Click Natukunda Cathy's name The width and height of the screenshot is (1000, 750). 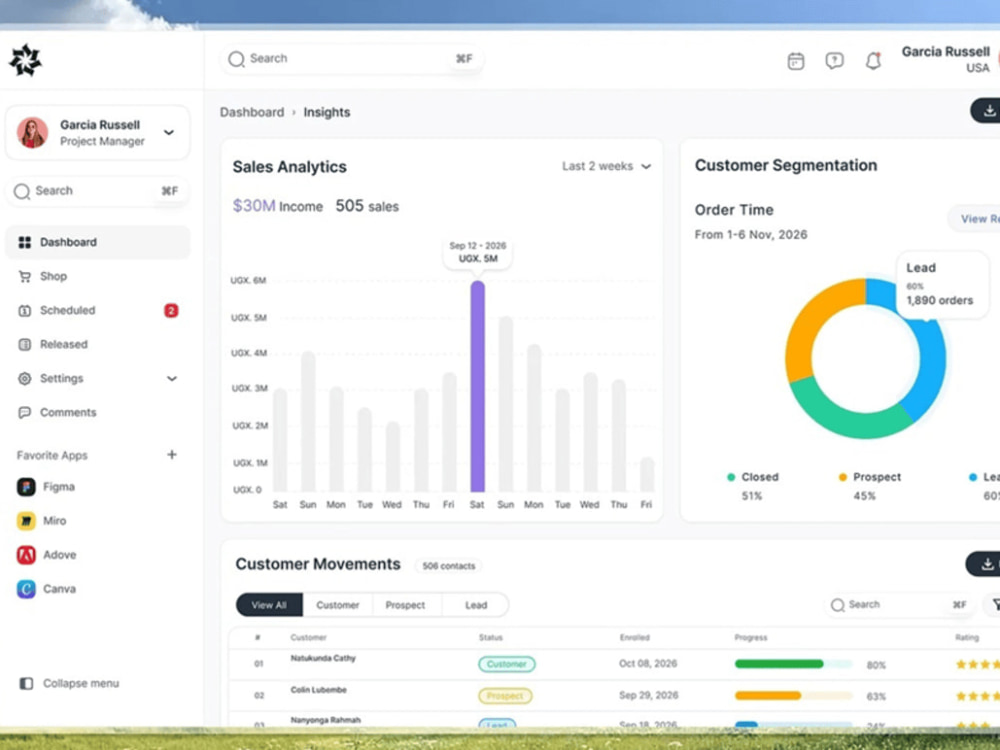pos(323,658)
